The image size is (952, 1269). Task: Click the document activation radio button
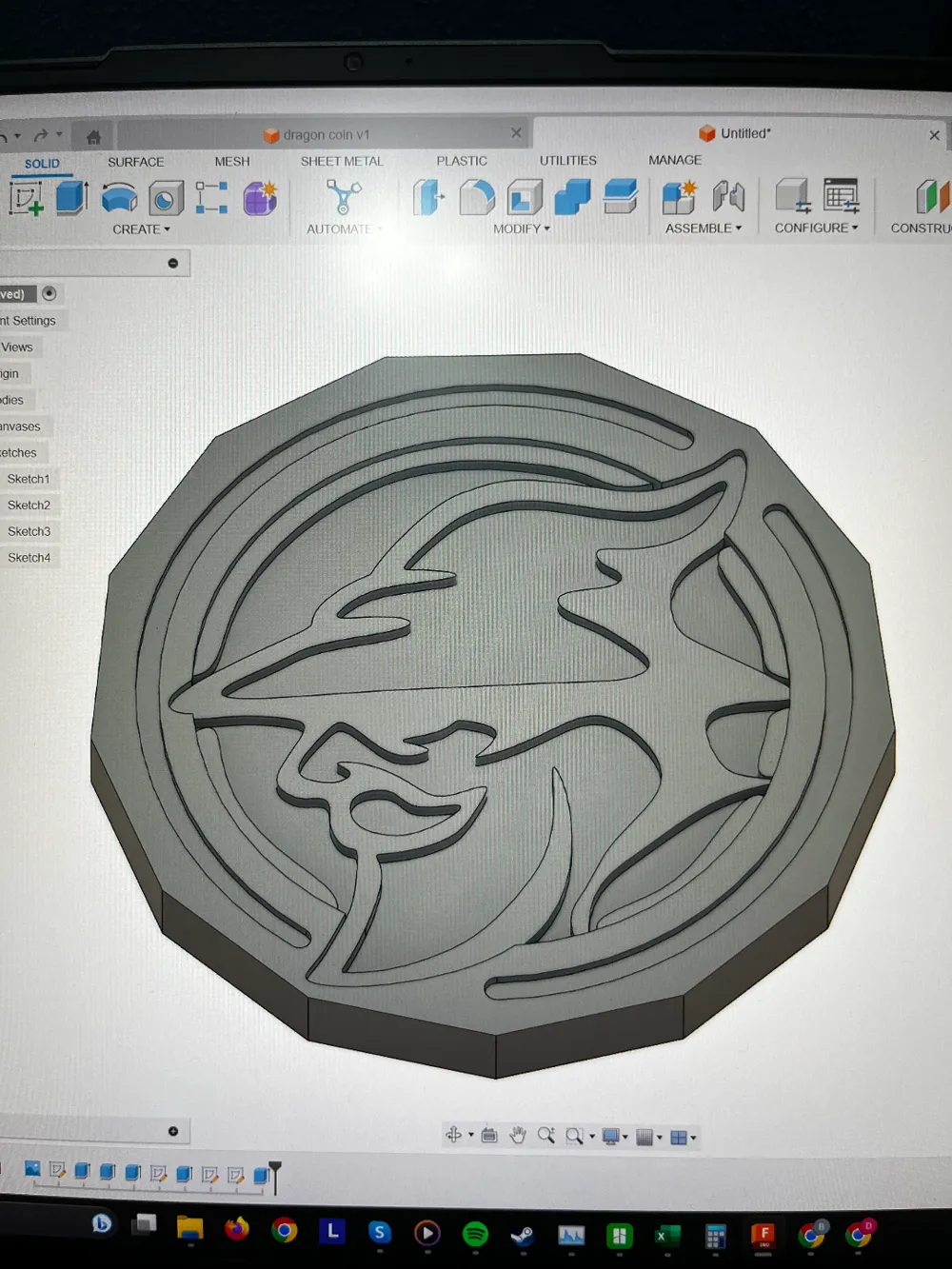(49, 293)
